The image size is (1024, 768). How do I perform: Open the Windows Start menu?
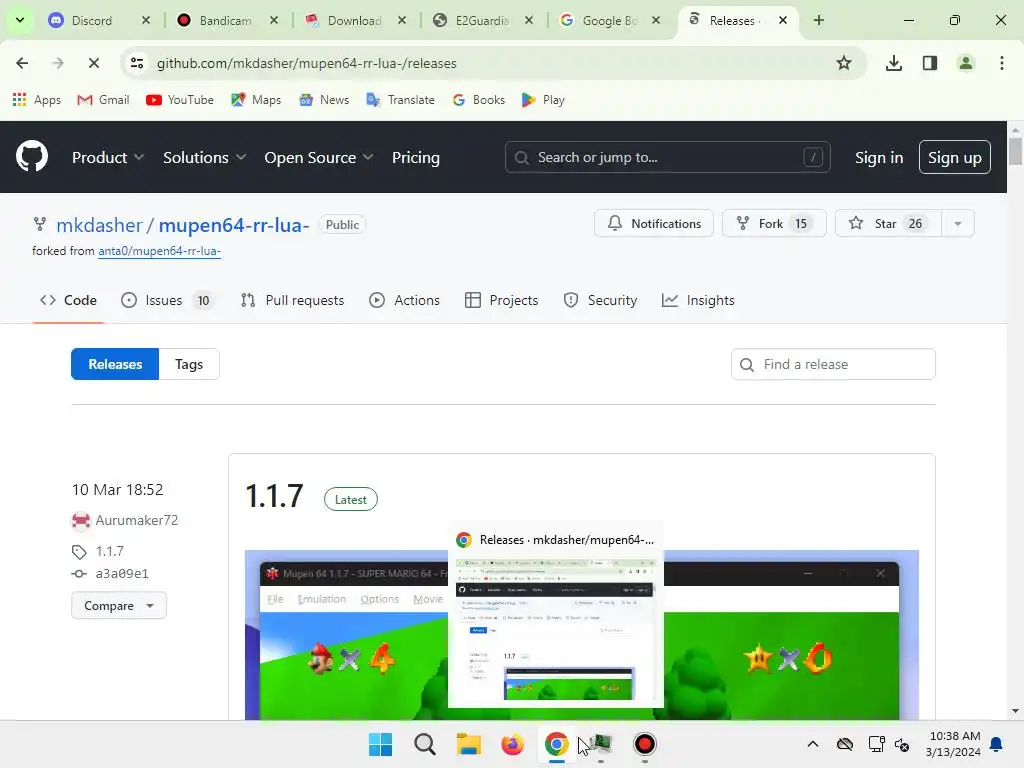click(380, 744)
